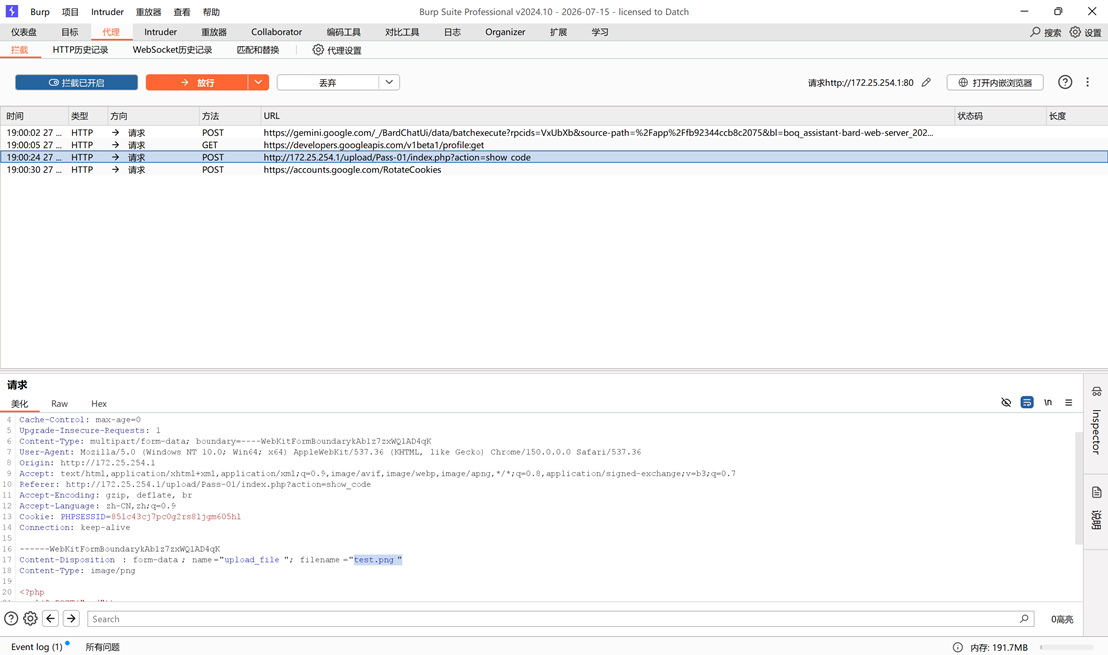The image size is (1108, 655).
Task: Switch to the 编码工具 decoder tab
Action: [x=343, y=32]
